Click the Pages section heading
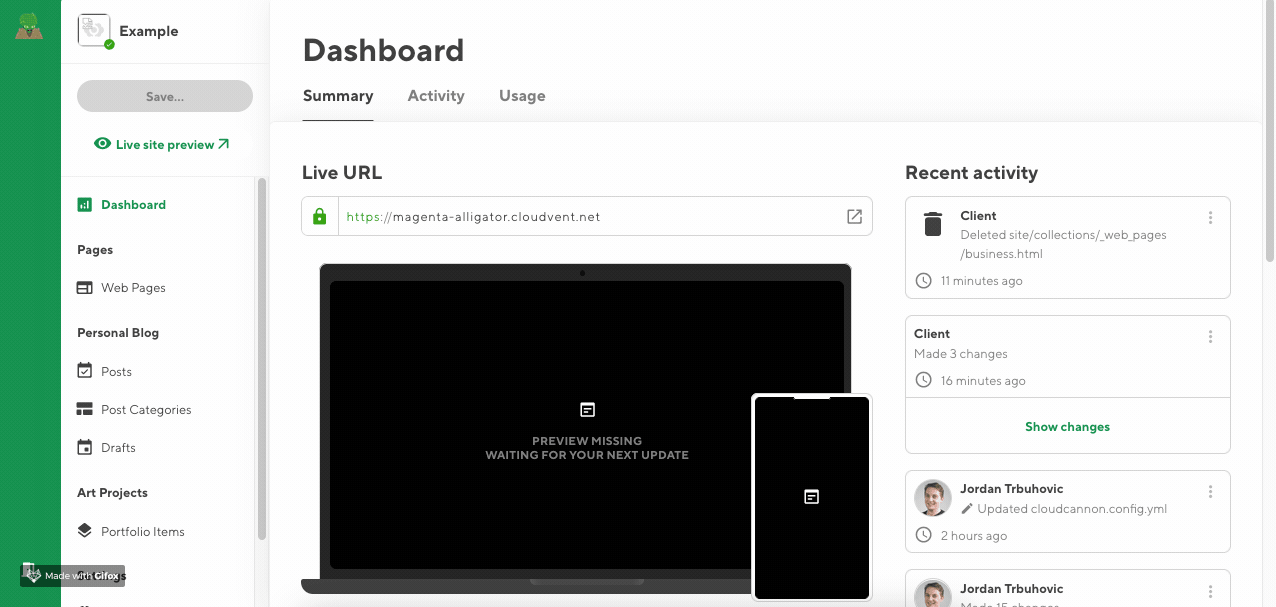Image resolution: width=1276 pixels, height=607 pixels. click(95, 250)
